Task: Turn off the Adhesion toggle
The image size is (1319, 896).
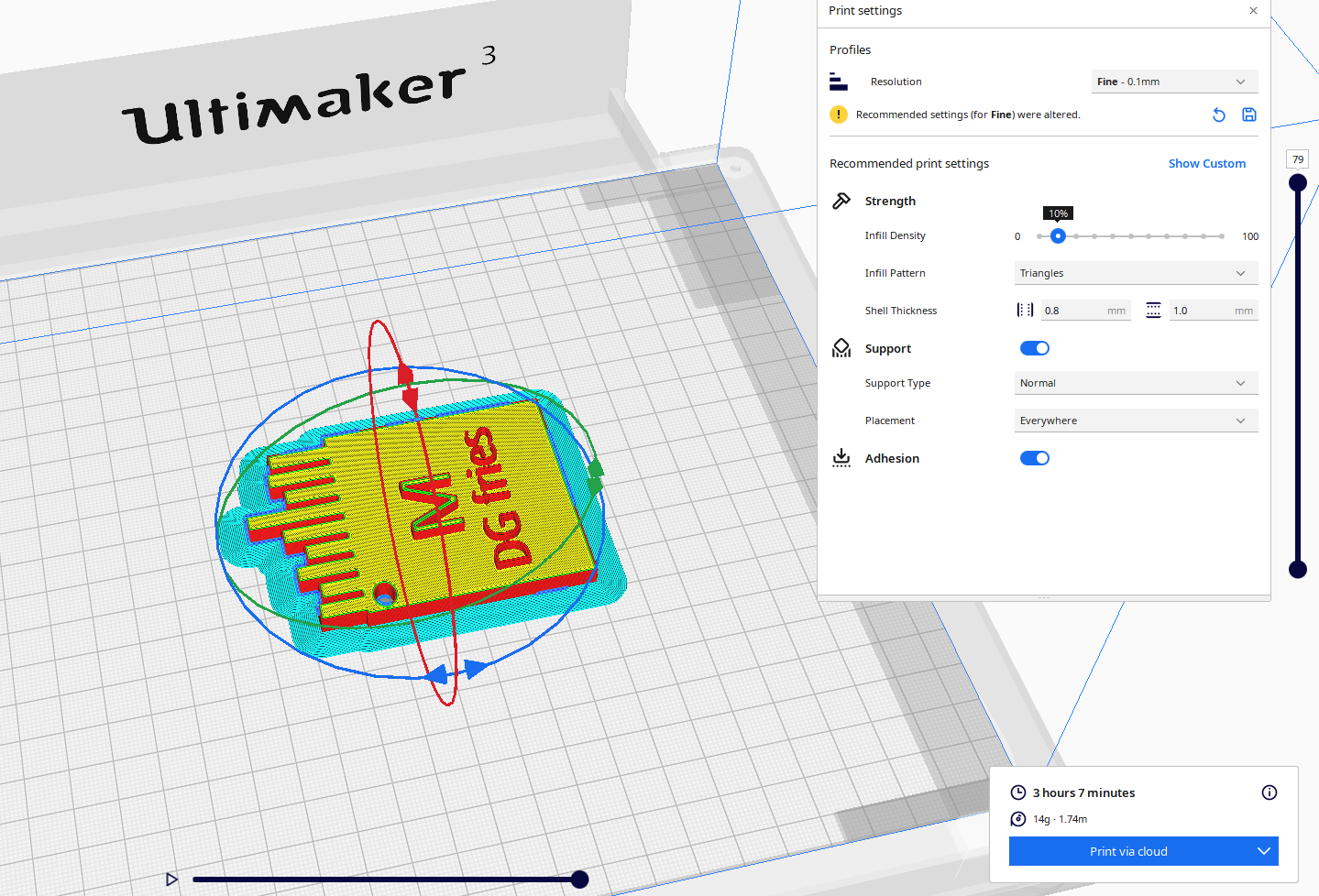Action: pos(1034,457)
